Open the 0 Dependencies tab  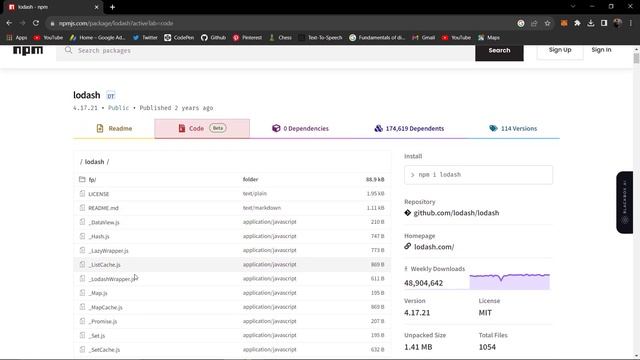click(x=300, y=129)
